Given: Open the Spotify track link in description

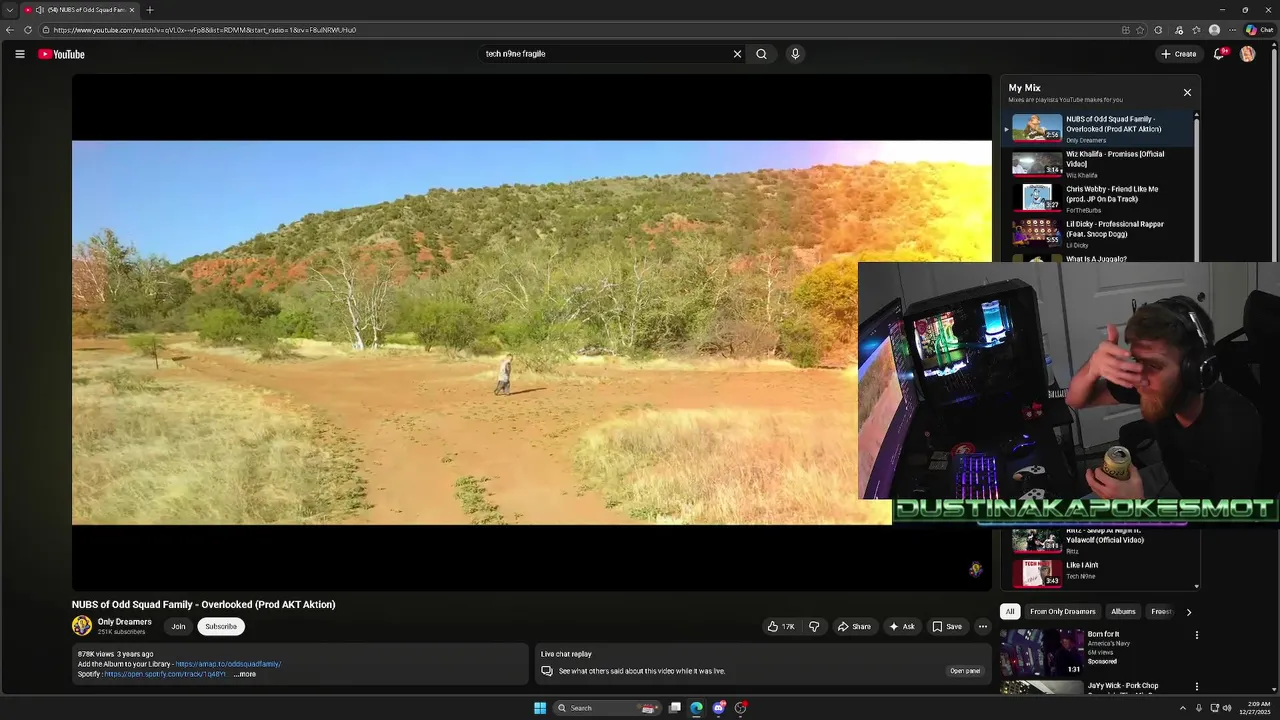Looking at the screenshot, I should [x=165, y=674].
